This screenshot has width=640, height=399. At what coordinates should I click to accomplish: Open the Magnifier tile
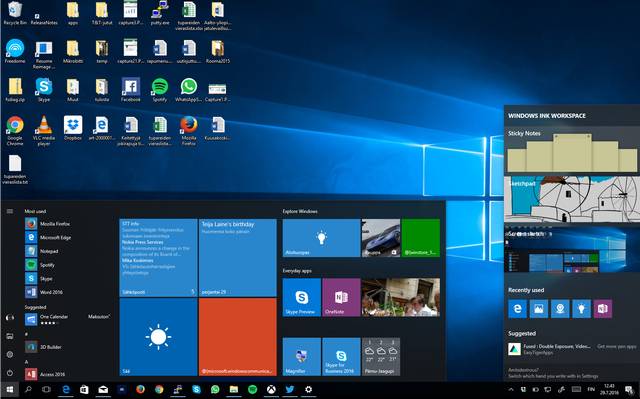pos(302,357)
